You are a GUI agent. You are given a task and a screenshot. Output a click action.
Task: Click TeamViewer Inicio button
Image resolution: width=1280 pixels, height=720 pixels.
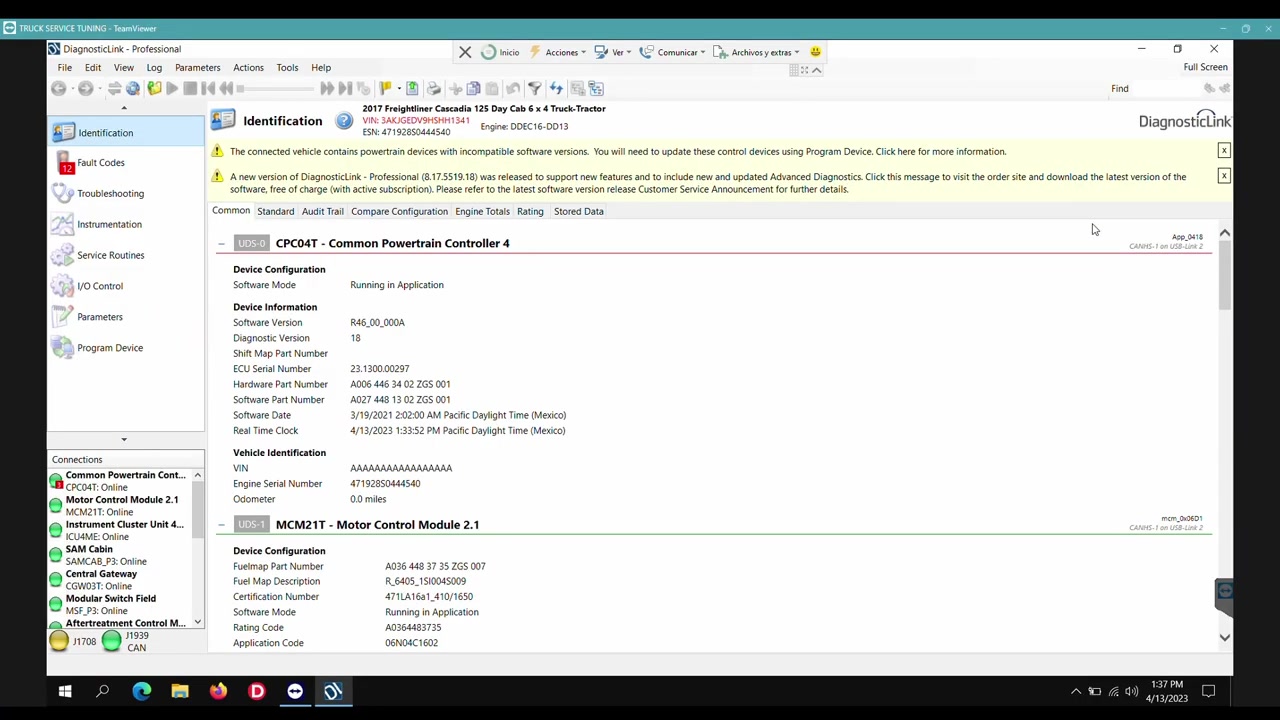tap(500, 52)
